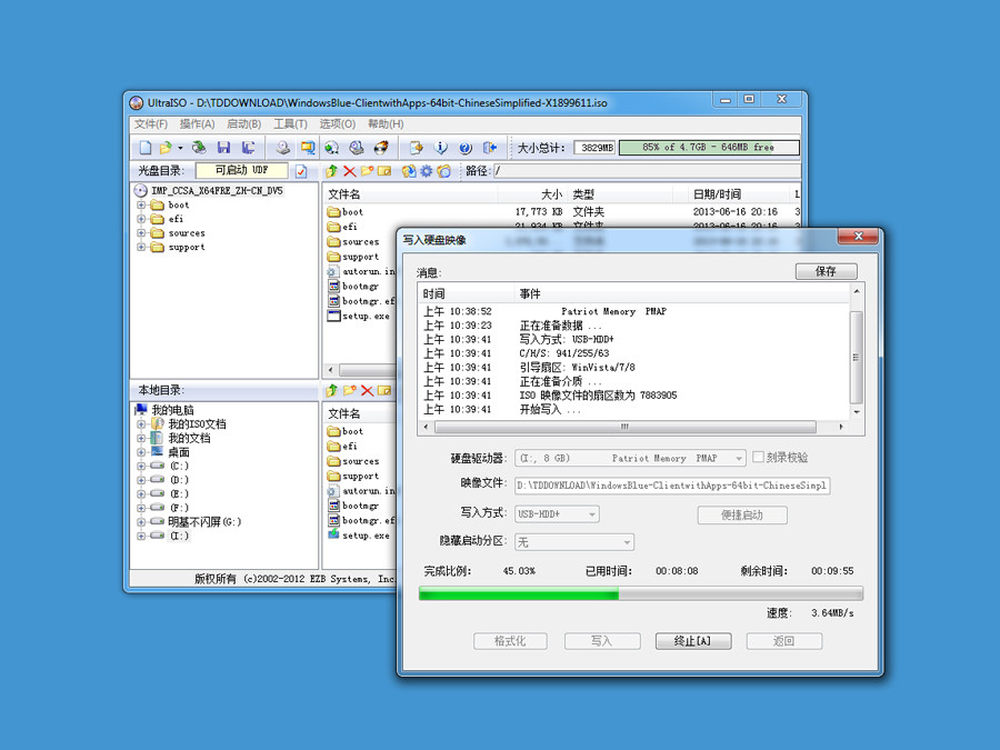Click the Convert image disc-drive toolbar icon
Viewport: 1000px width, 750px height.
pos(357,148)
